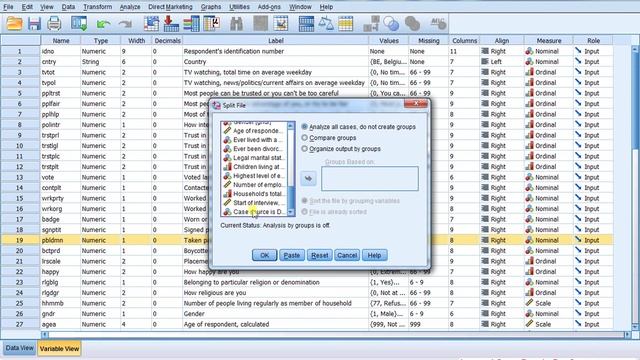The height and width of the screenshot is (360, 640).
Task: Open the Analyze menu
Action: pyautogui.click(x=130, y=7)
